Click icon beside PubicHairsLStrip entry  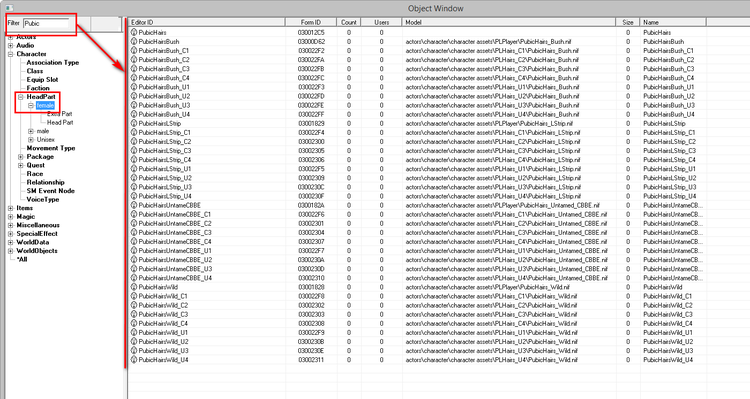[134, 123]
